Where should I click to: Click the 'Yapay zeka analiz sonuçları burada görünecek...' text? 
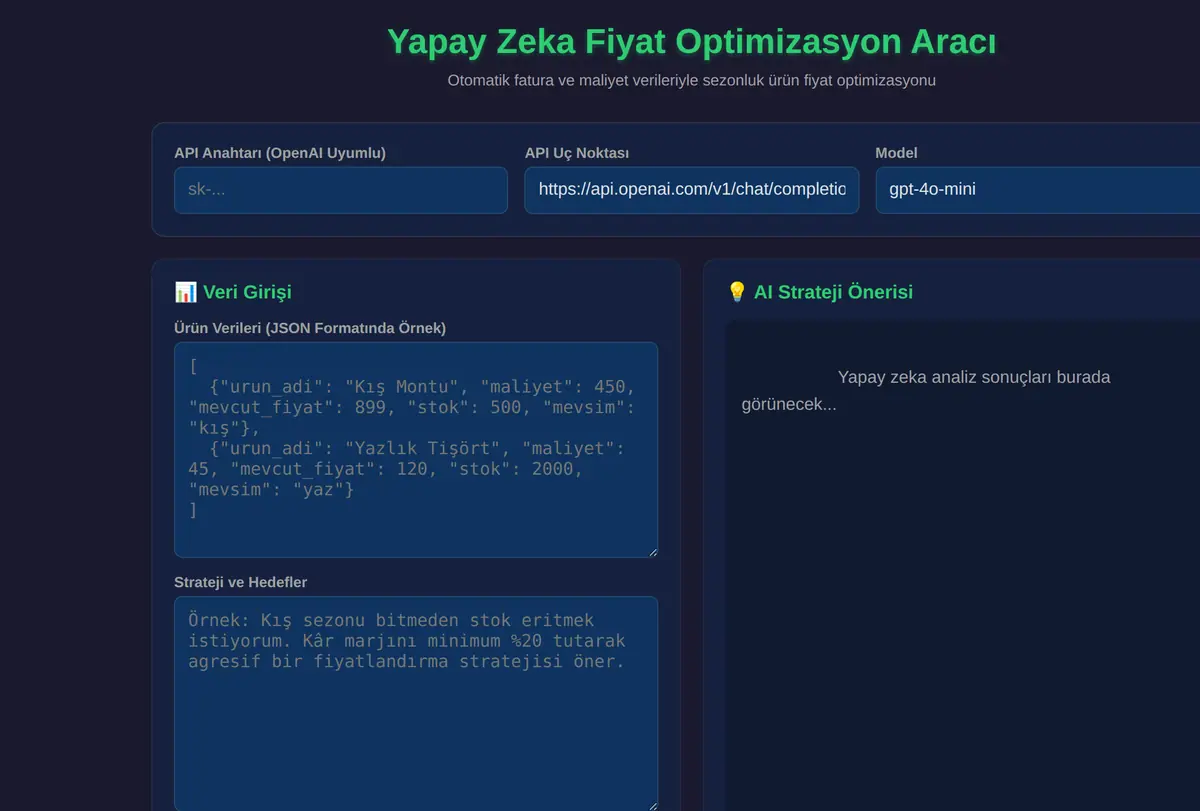click(926, 391)
